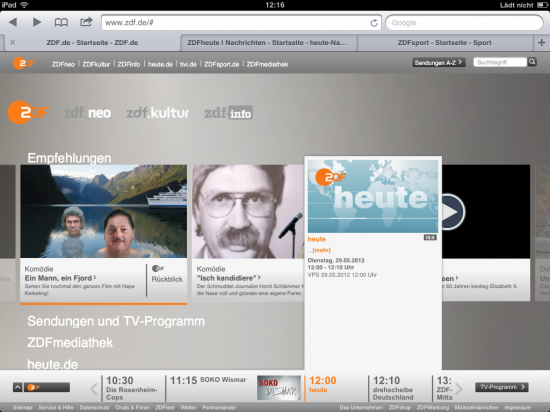Open the Impressum footer link
The height and width of the screenshot is (412, 550).
click(518, 407)
